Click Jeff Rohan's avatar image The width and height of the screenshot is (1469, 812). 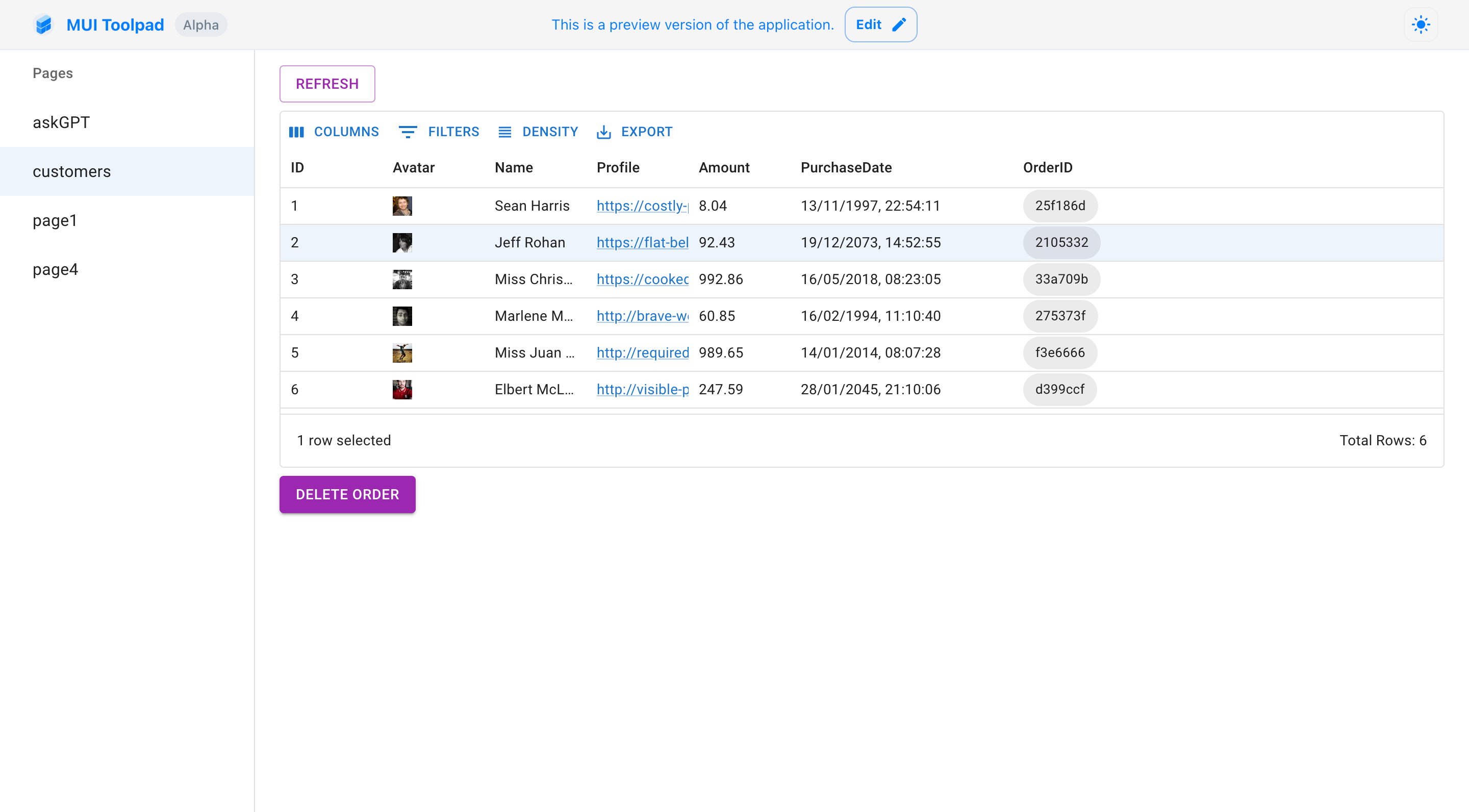click(402, 242)
